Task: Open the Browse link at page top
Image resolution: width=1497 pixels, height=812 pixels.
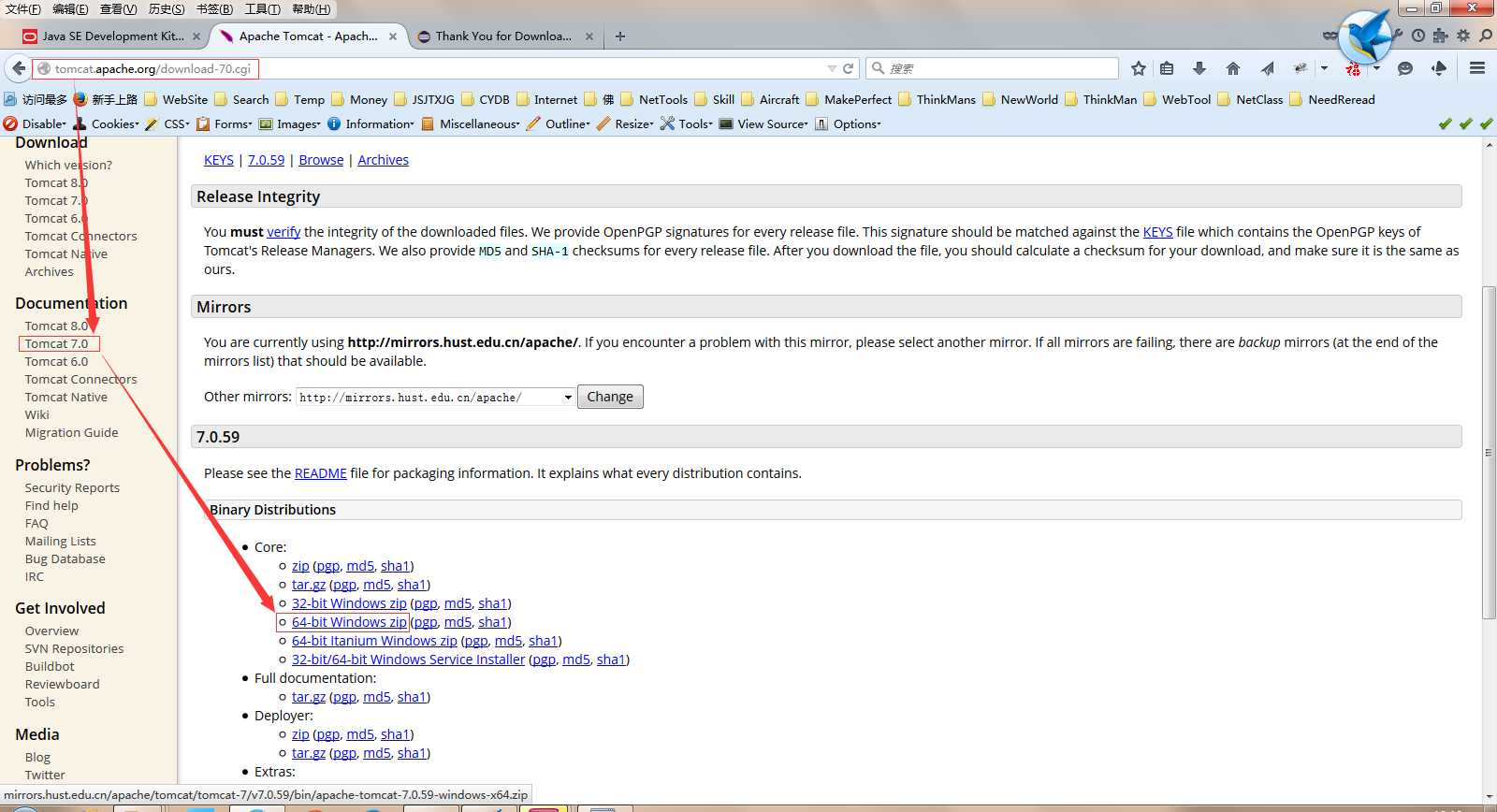Action: 321,160
